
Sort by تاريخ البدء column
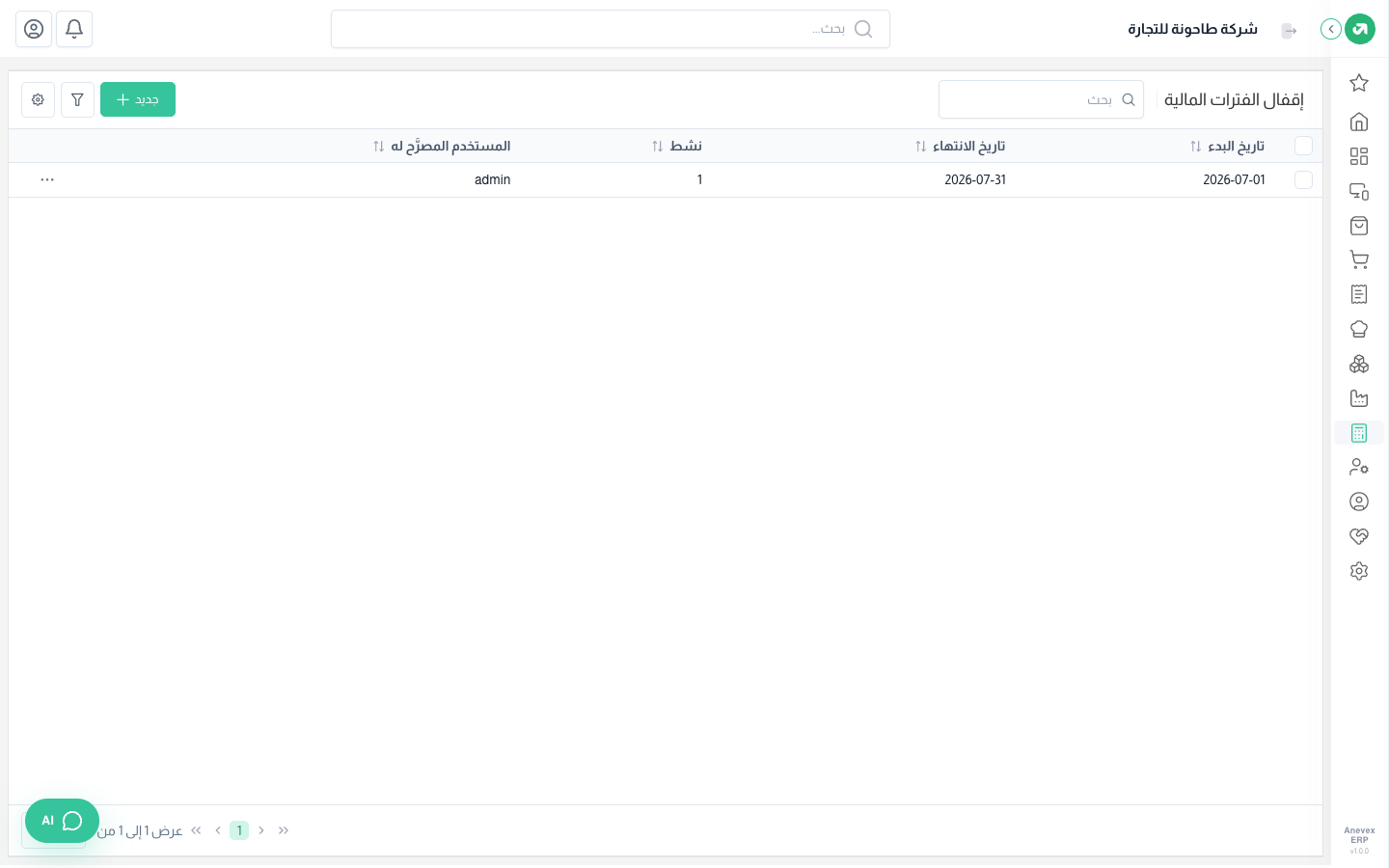[x=1228, y=146]
